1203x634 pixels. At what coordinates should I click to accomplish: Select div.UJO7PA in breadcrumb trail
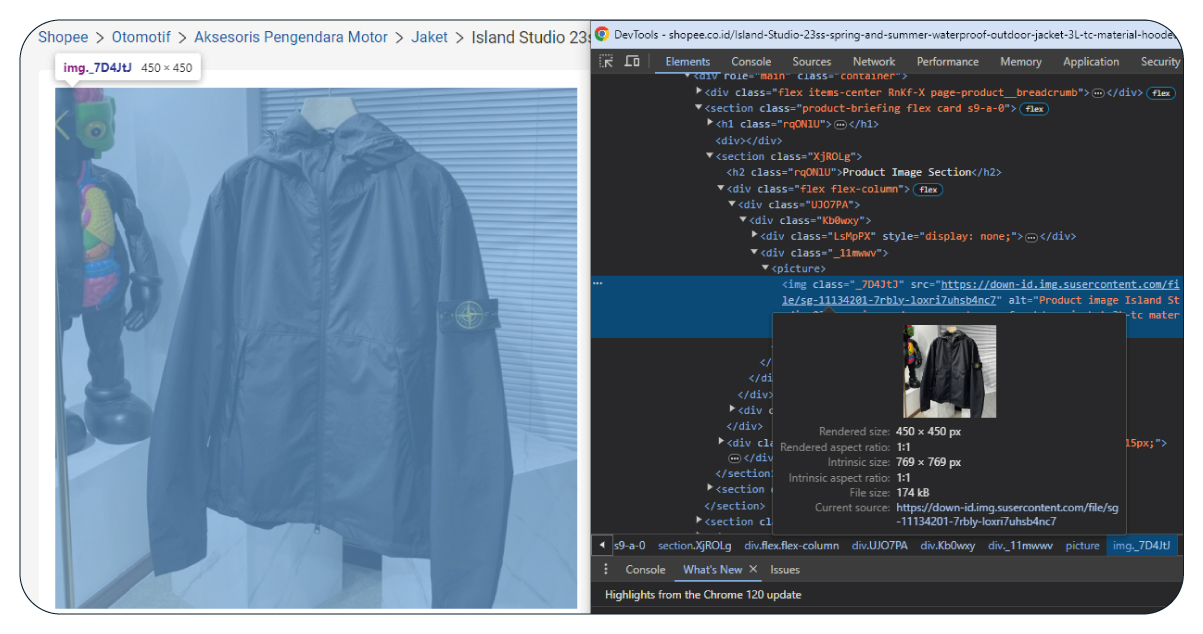pyautogui.click(x=880, y=545)
